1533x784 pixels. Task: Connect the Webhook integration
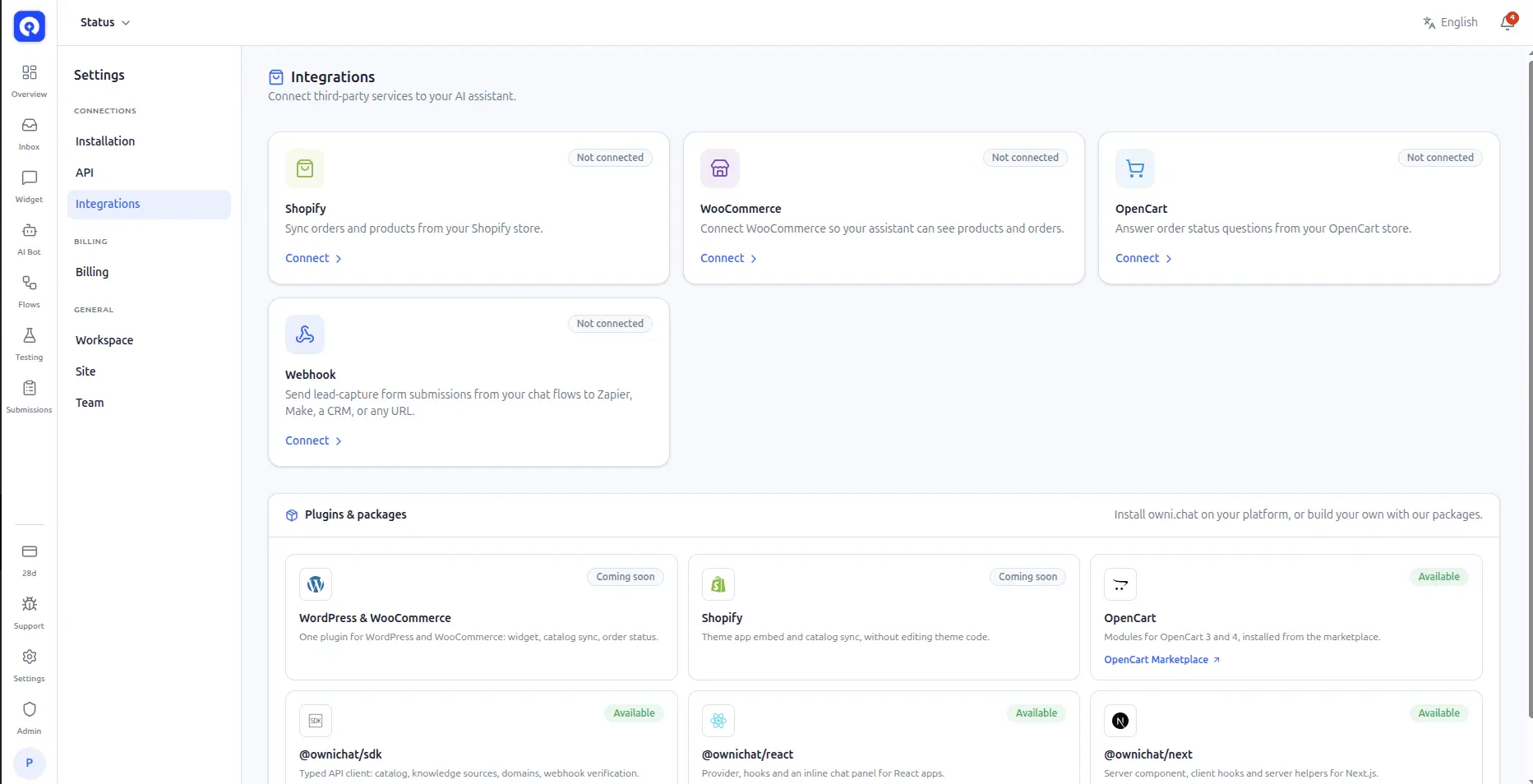(x=313, y=440)
